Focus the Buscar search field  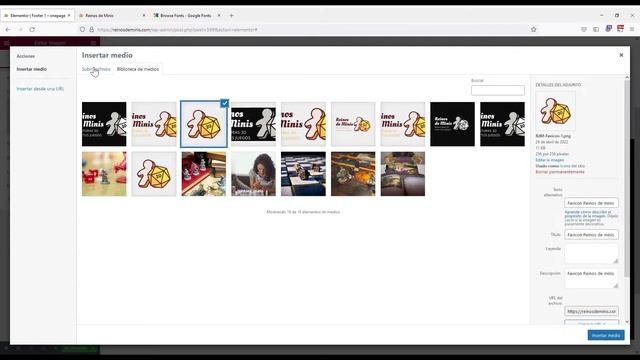pyautogui.click(x=498, y=90)
